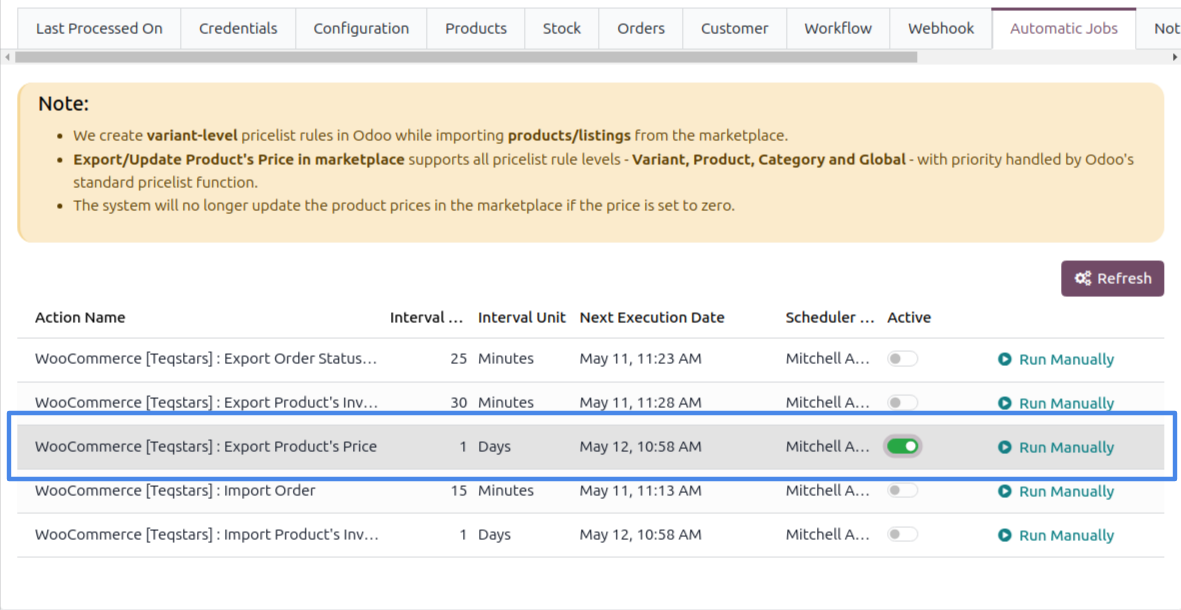The image size is (1181, 610).
Task: Click Days unit in Export Product's Price row
Action: (494, 447)
